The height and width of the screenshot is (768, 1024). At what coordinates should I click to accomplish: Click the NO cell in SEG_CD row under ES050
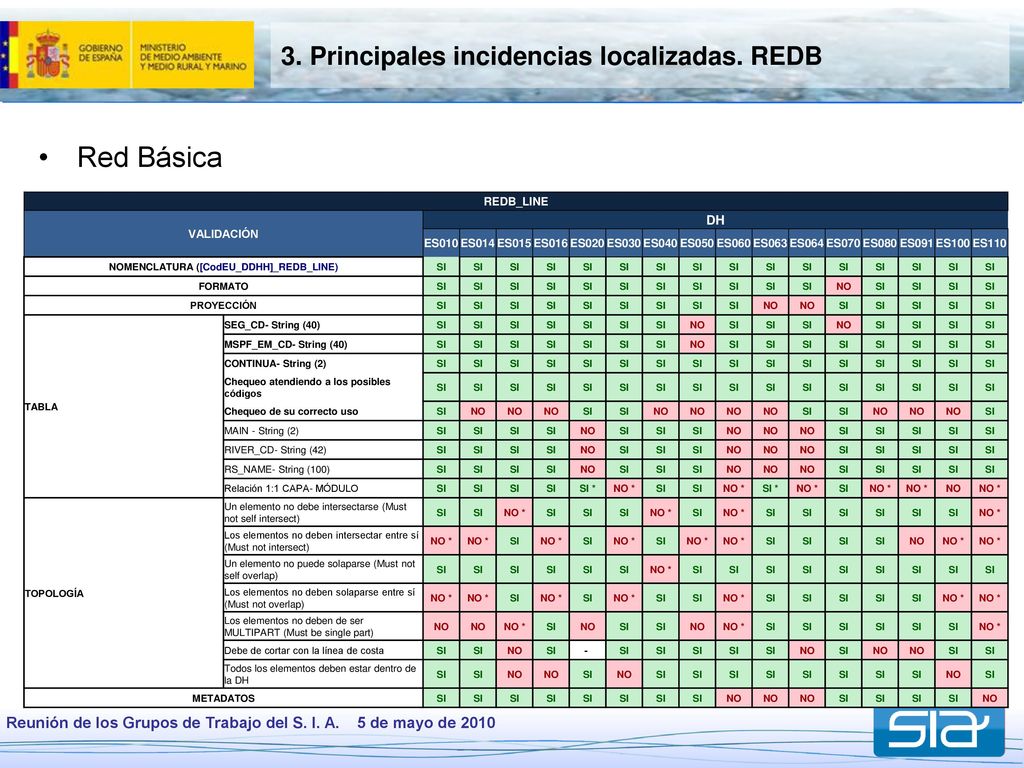pyautogui.click(x=697, y=325)
